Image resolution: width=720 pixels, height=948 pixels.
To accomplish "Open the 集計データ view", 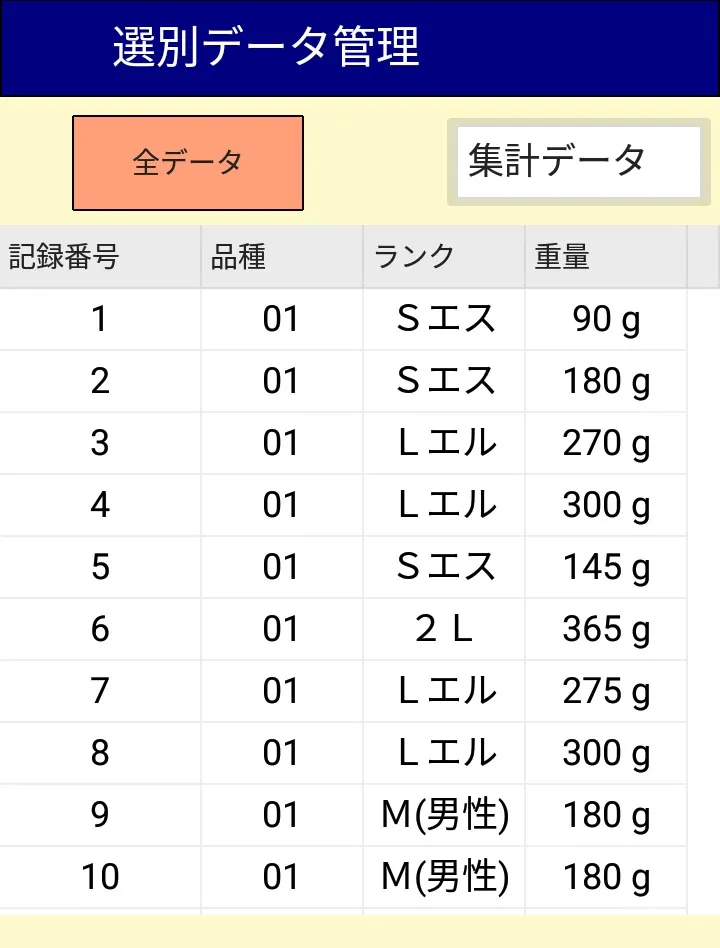I will (578, 162).
